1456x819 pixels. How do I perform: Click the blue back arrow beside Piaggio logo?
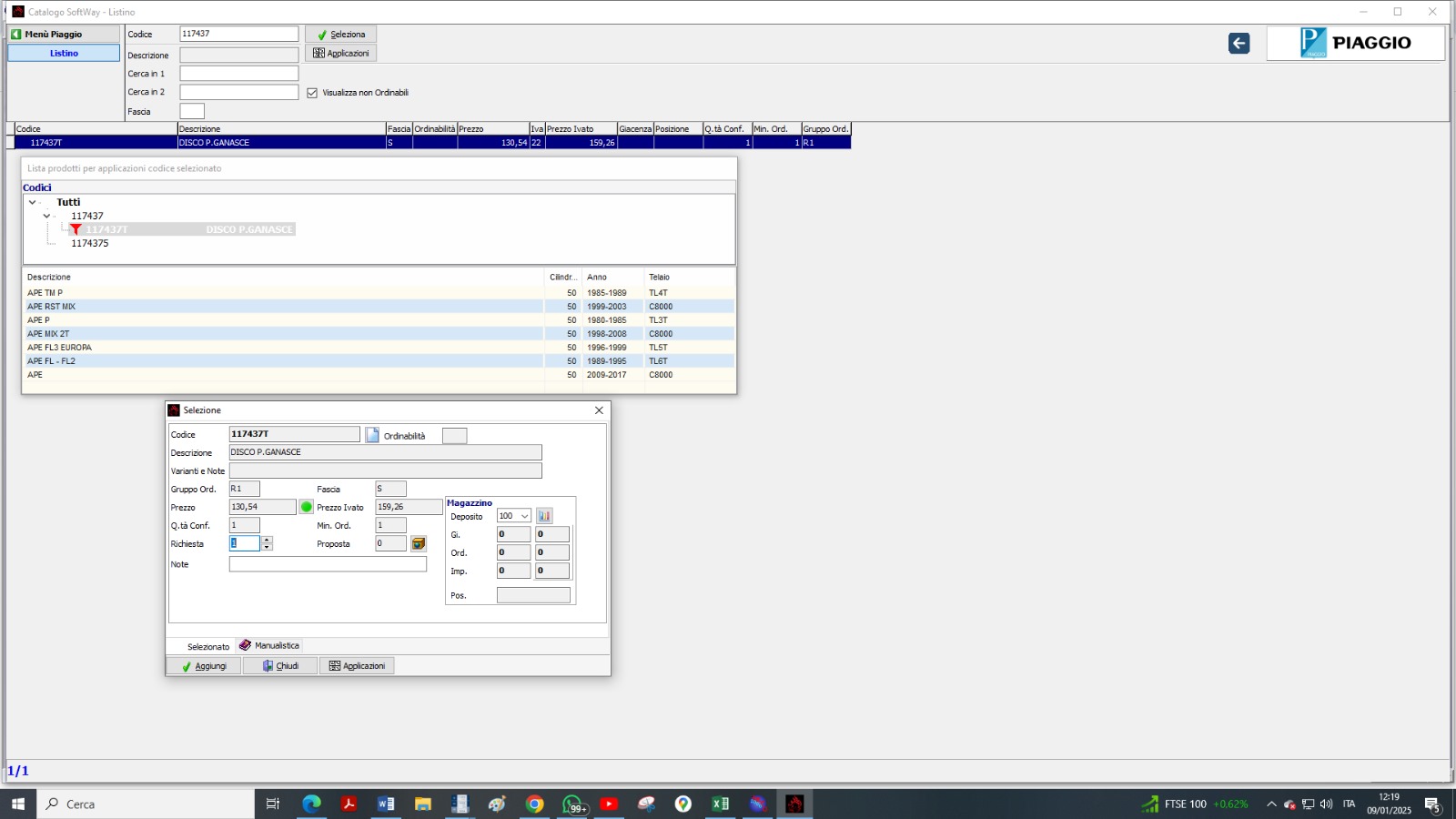[x=1239, y=44]
